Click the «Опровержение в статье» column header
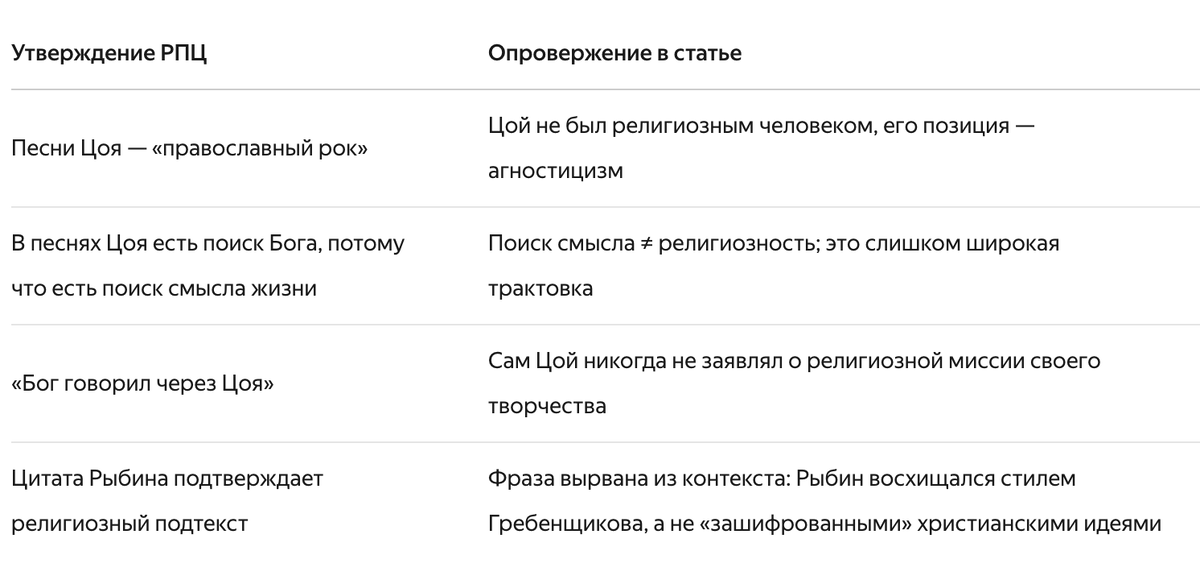1200x580 pixels. tap(615, 53)
